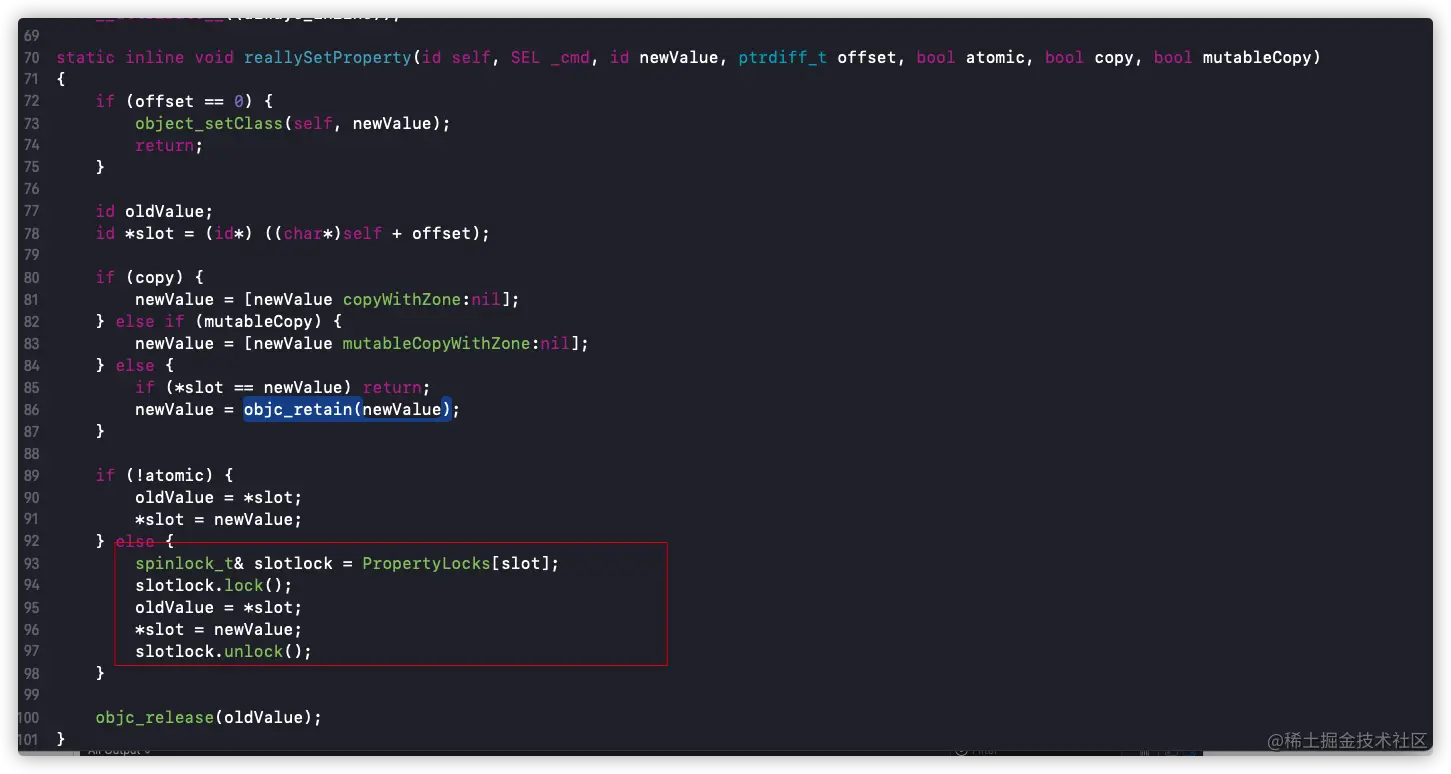Click gutter line number 70
Image resolution: width=1451 pixels, height=774 pixels.
30,57
